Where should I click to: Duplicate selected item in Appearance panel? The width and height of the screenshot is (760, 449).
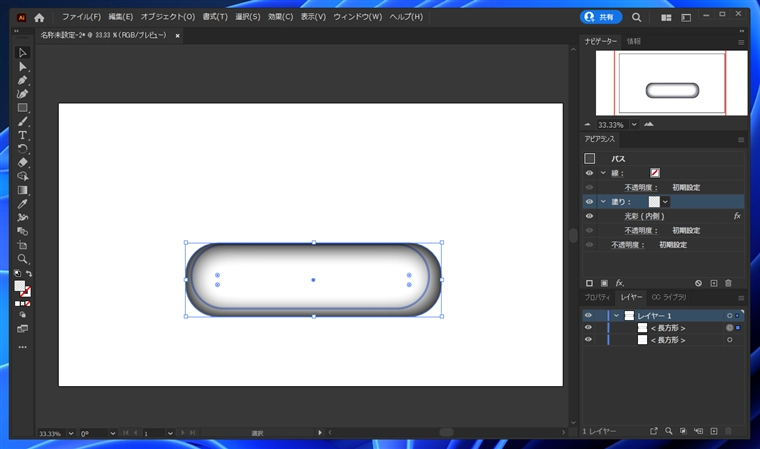[713, 283]
